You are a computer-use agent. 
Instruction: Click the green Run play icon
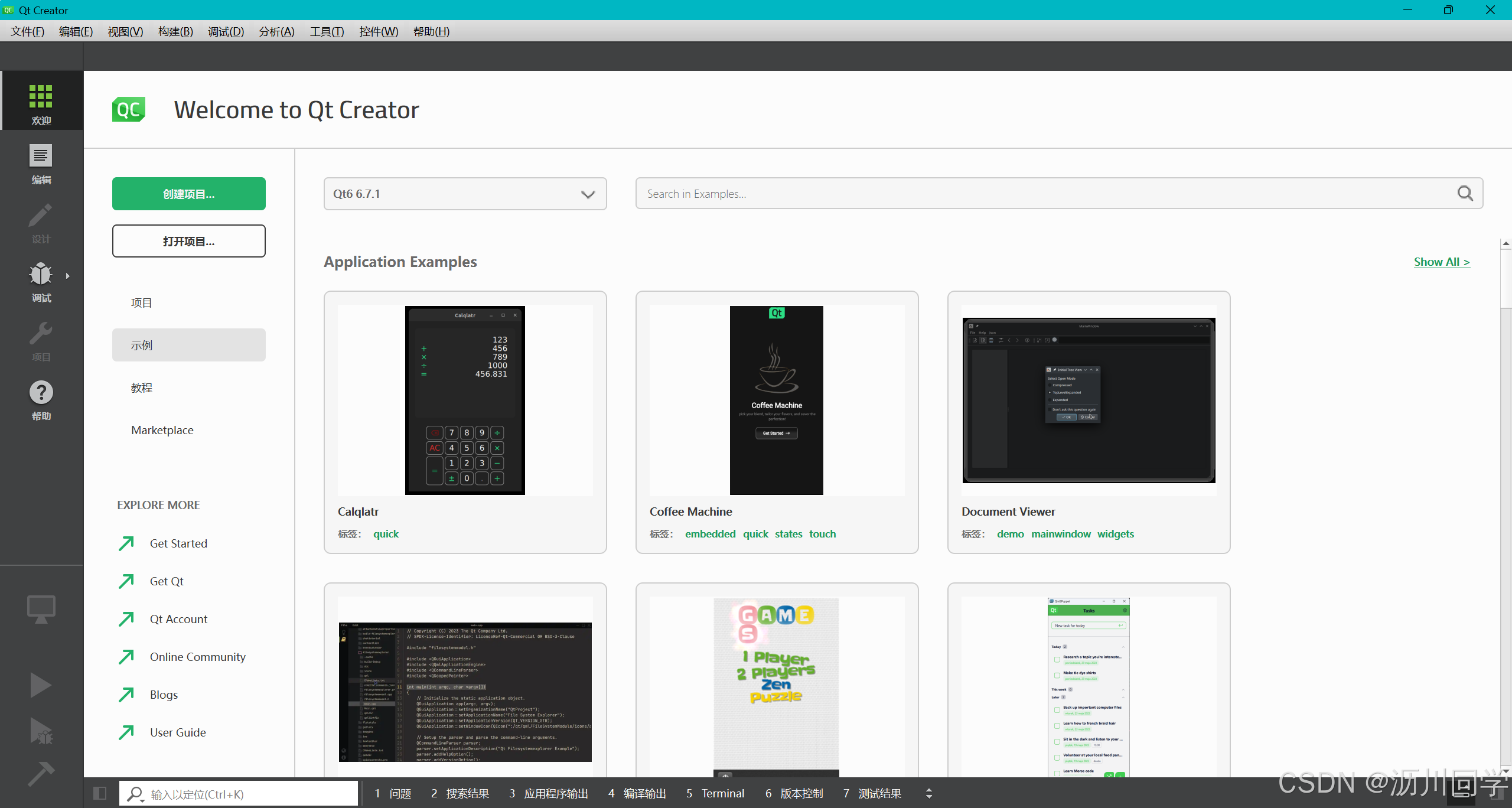tap(41, 685)
